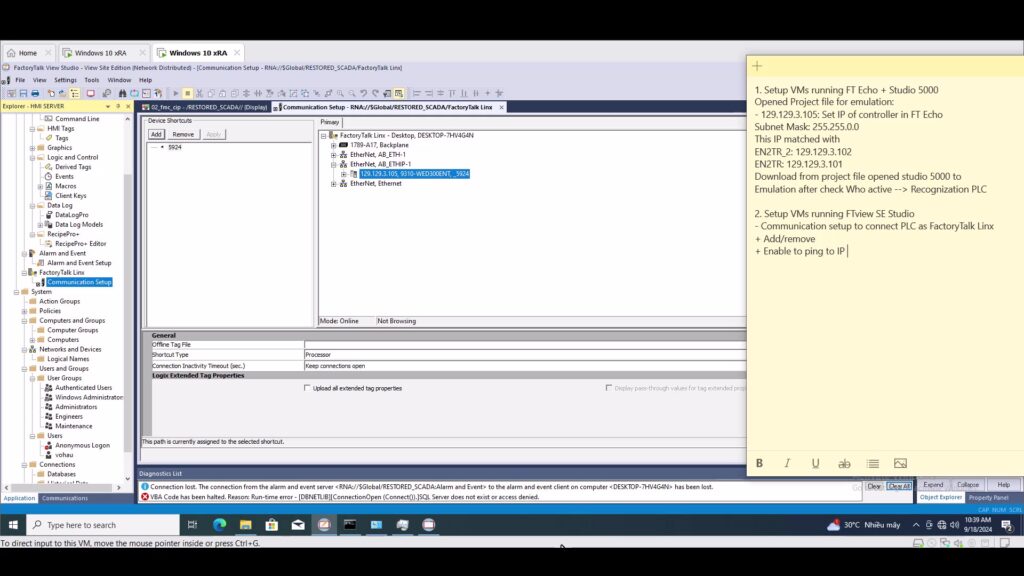Toggle strikethrough formatting in Sticky Notes
This screenshot has width=1024, height=576.
[844, 463]
